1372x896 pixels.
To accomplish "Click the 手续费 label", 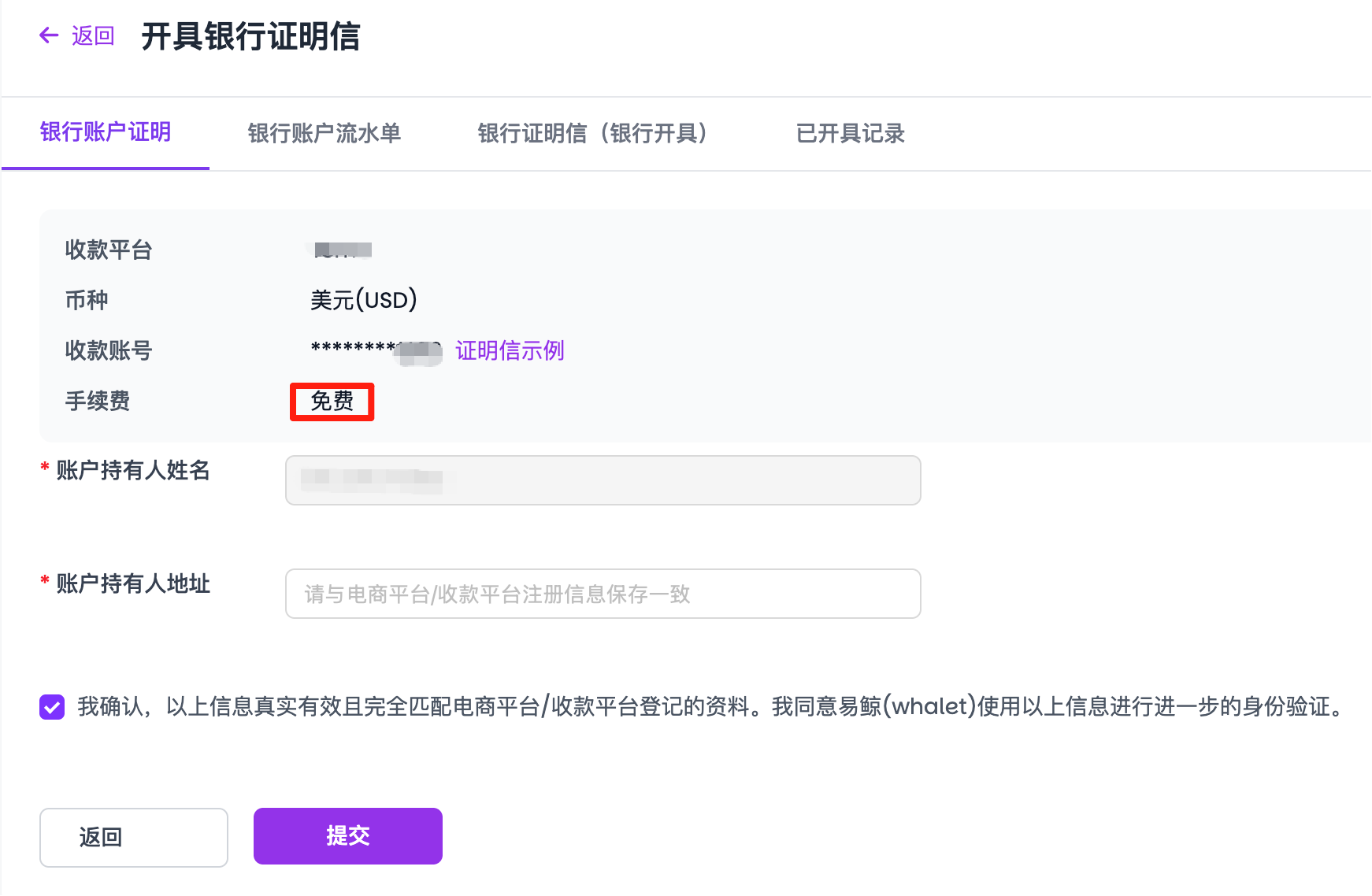I will click(97, 402).
